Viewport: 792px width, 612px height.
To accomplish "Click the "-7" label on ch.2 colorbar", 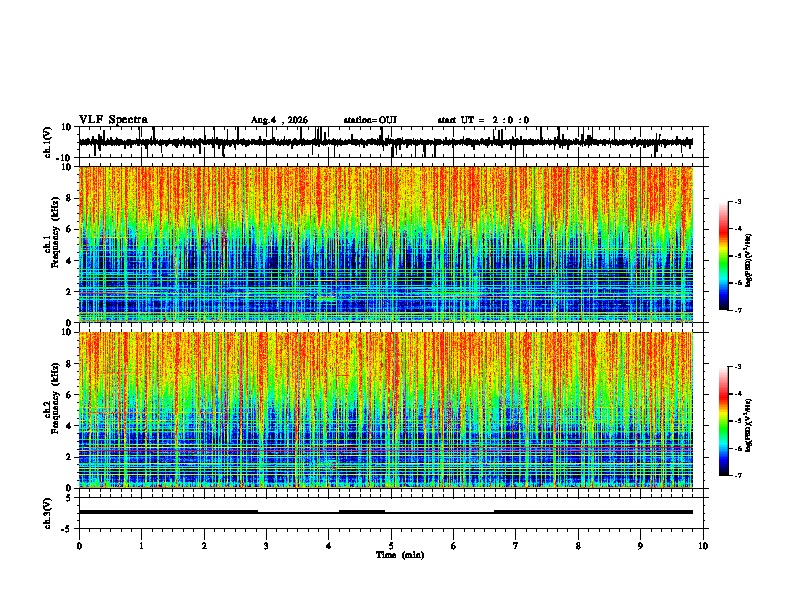I will point(738,475).
